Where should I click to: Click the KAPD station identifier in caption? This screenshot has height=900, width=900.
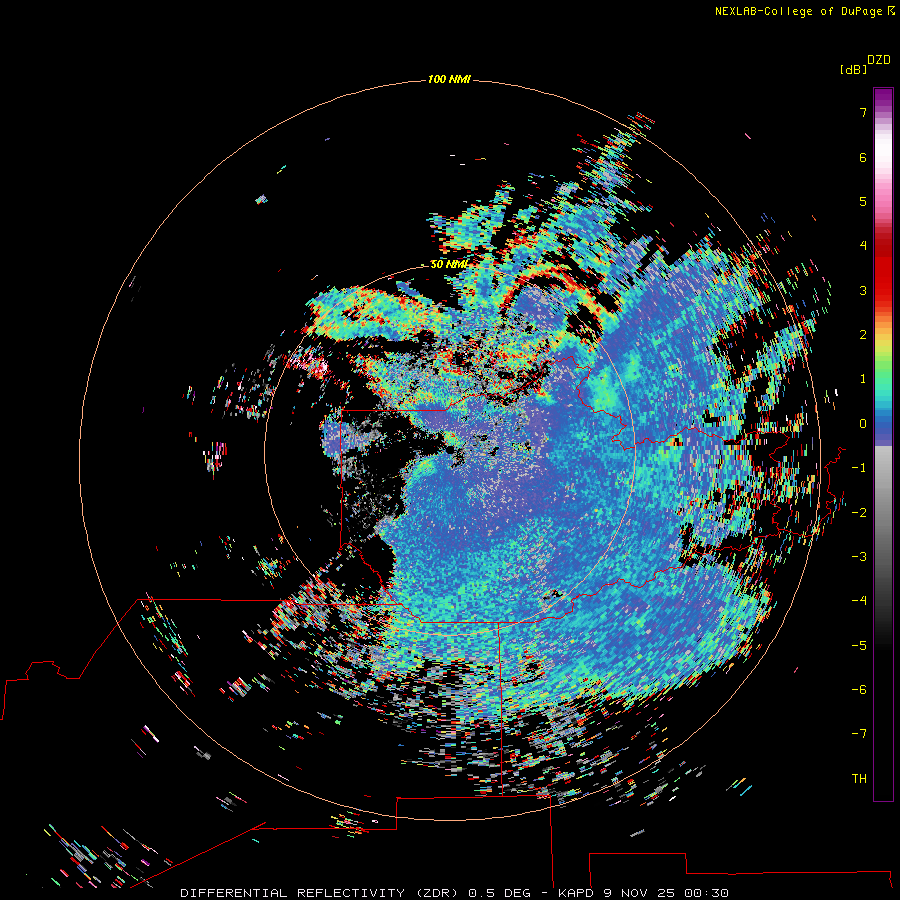tap(576, 893)
